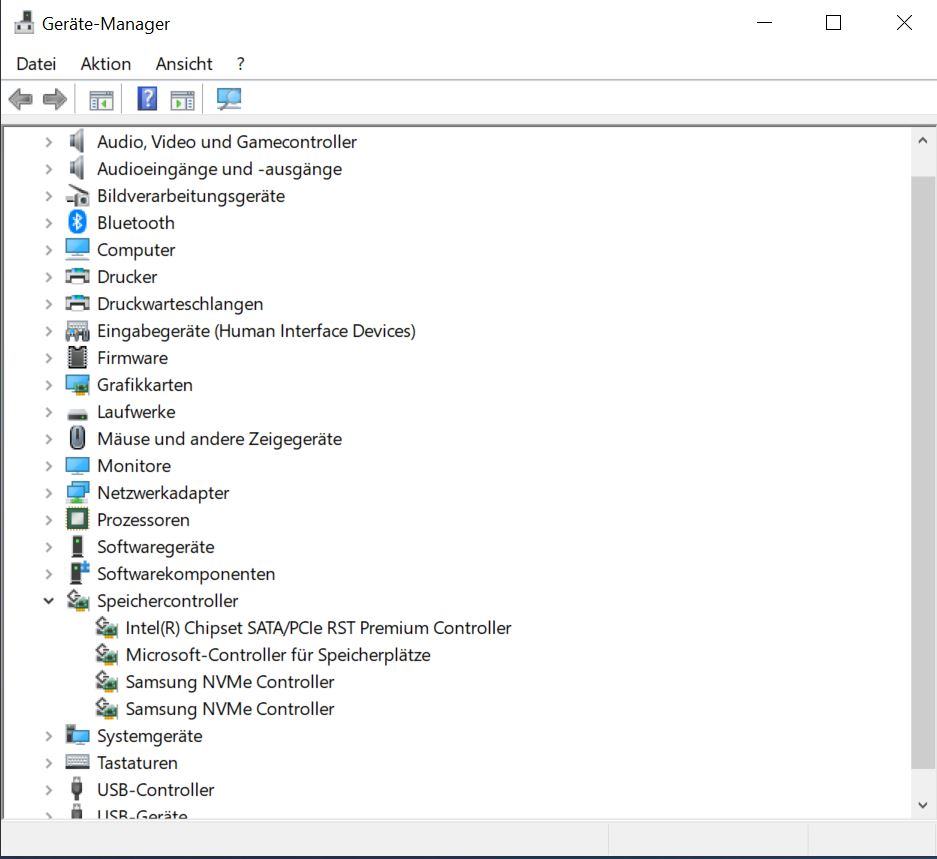Select the Softwarekomponenten label

click(186, 574)
